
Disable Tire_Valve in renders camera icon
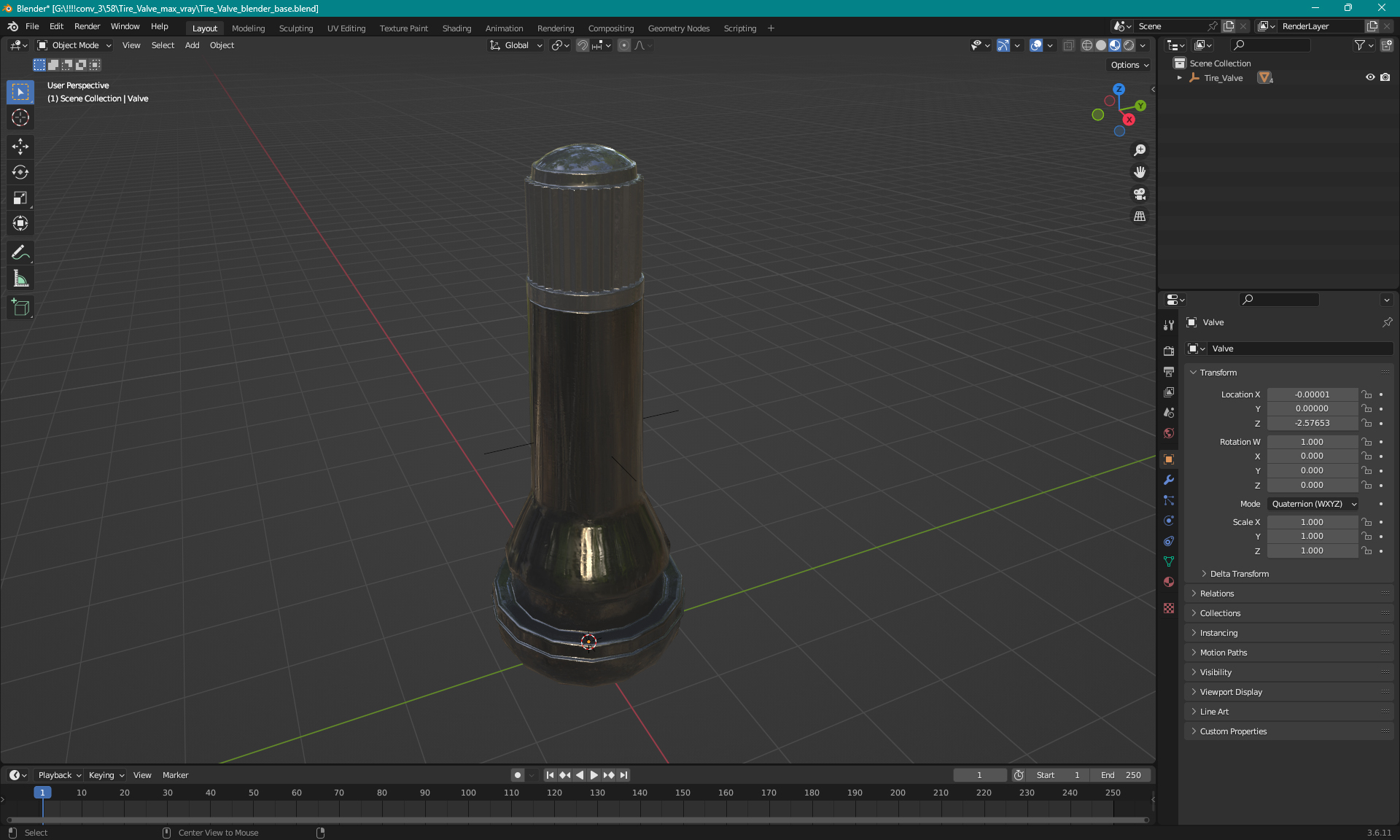[x=1385, y=77]
